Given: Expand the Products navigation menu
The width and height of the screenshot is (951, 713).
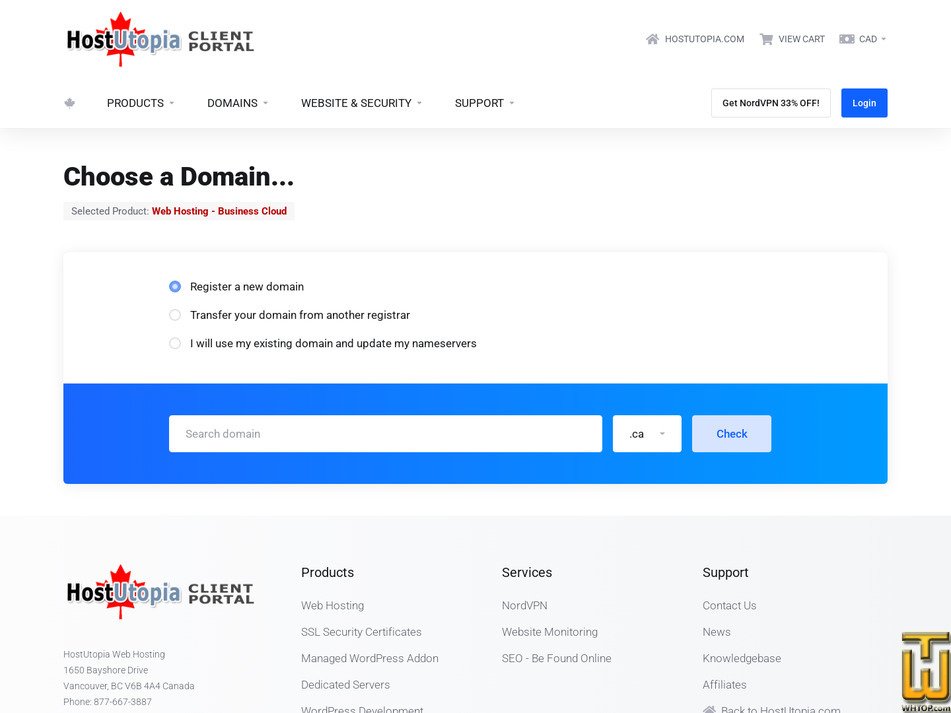Looking at the screenshot, I should [x=140, y=103].
